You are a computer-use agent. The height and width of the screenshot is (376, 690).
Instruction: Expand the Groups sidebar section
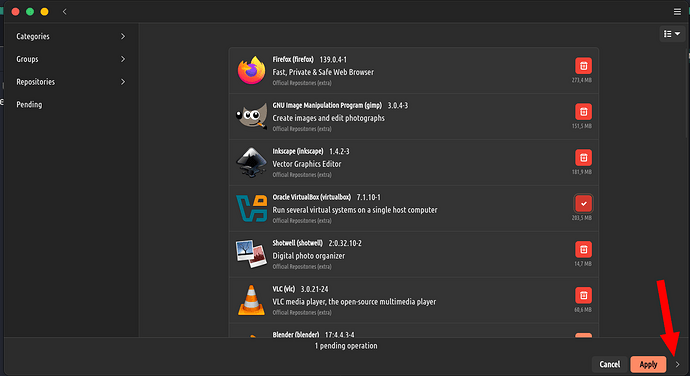coord(70,59)
